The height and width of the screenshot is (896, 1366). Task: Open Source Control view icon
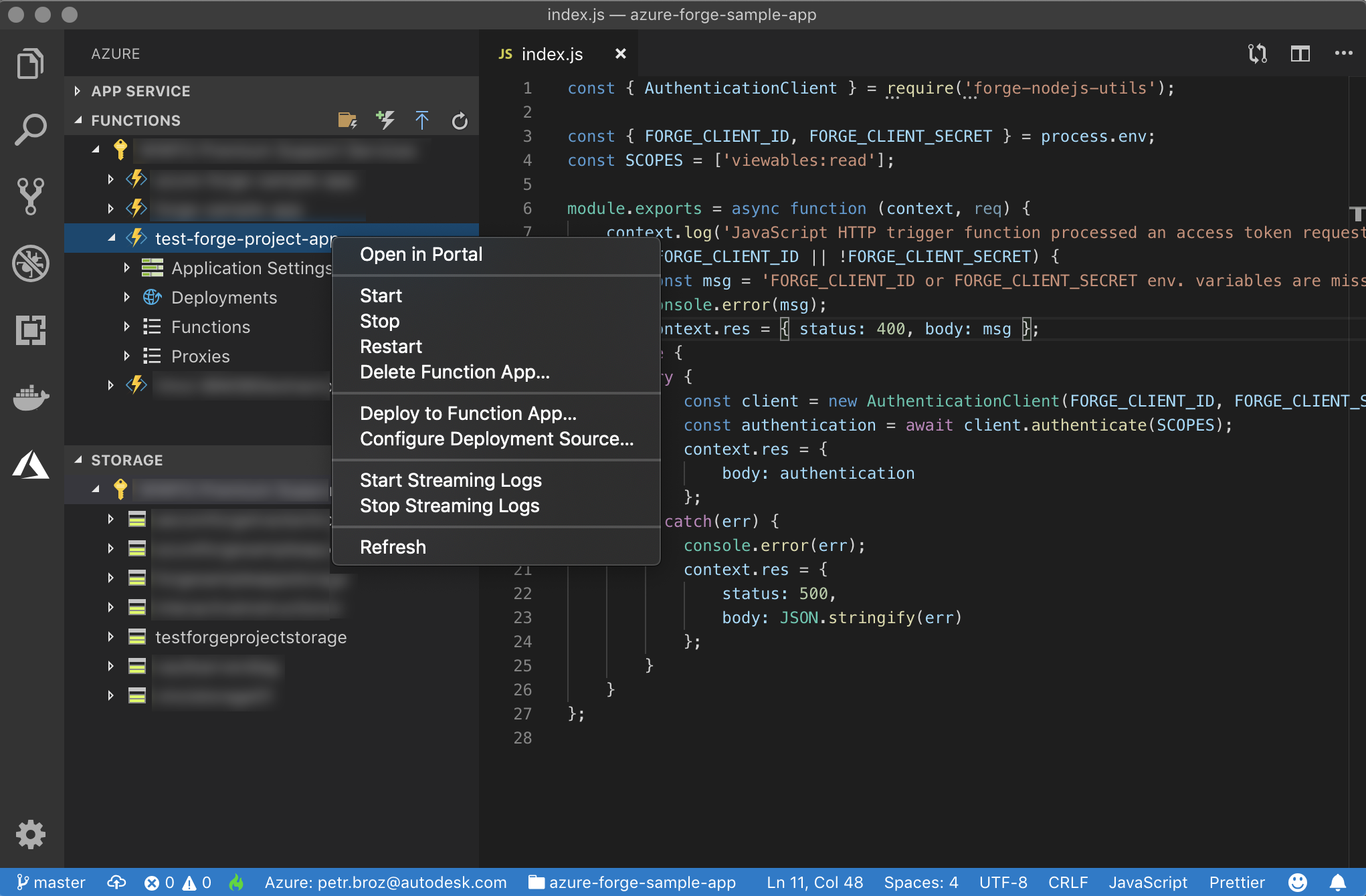(x=31, y=196)
